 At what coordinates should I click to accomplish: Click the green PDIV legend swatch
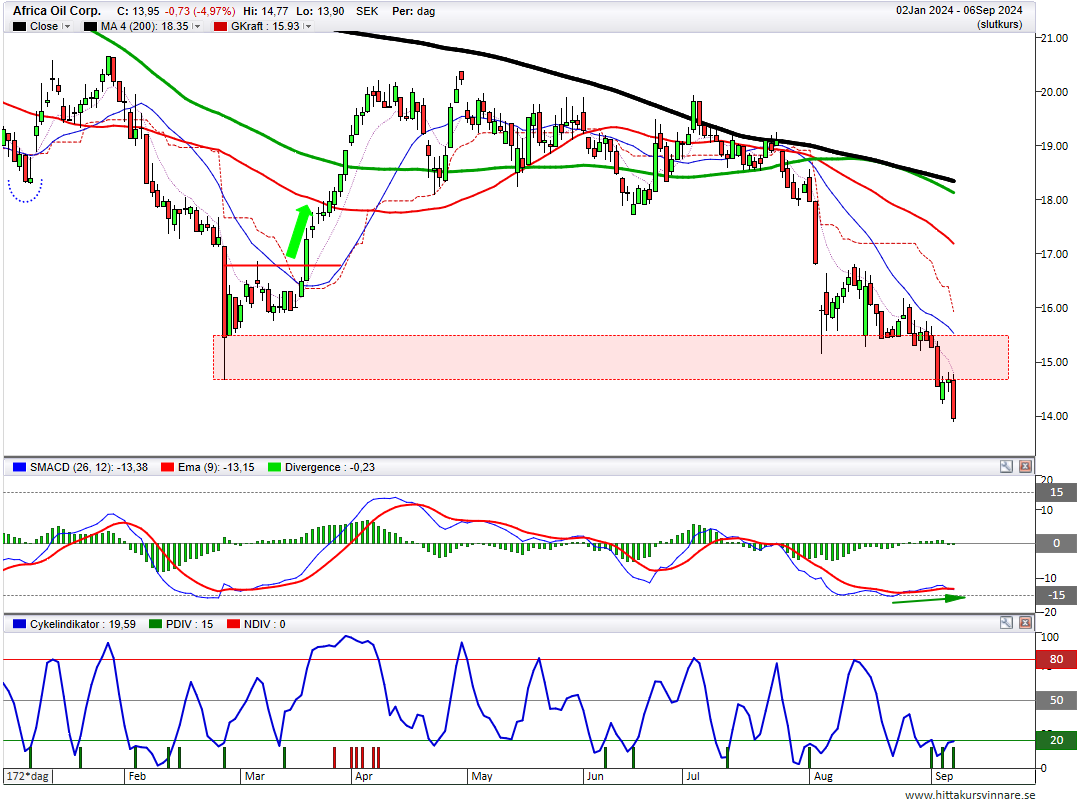[x=156, y=624]
